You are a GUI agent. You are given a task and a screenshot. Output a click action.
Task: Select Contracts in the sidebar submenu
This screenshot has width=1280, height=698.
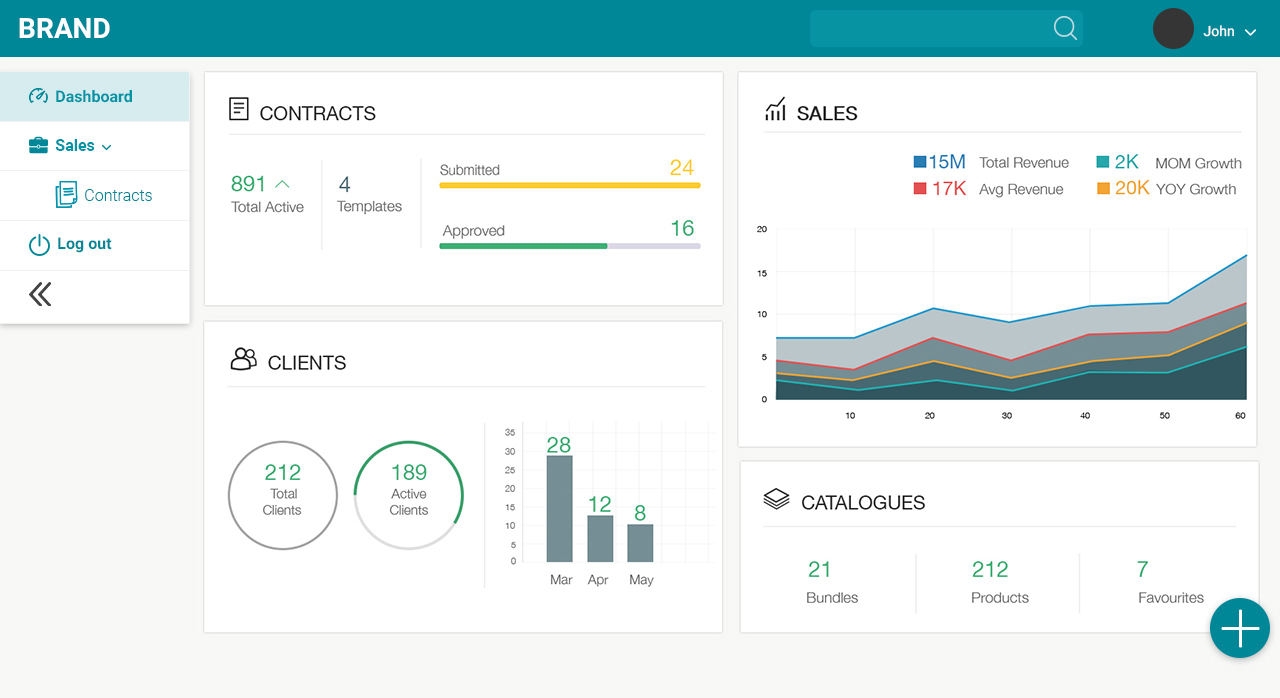coord(117,195)
